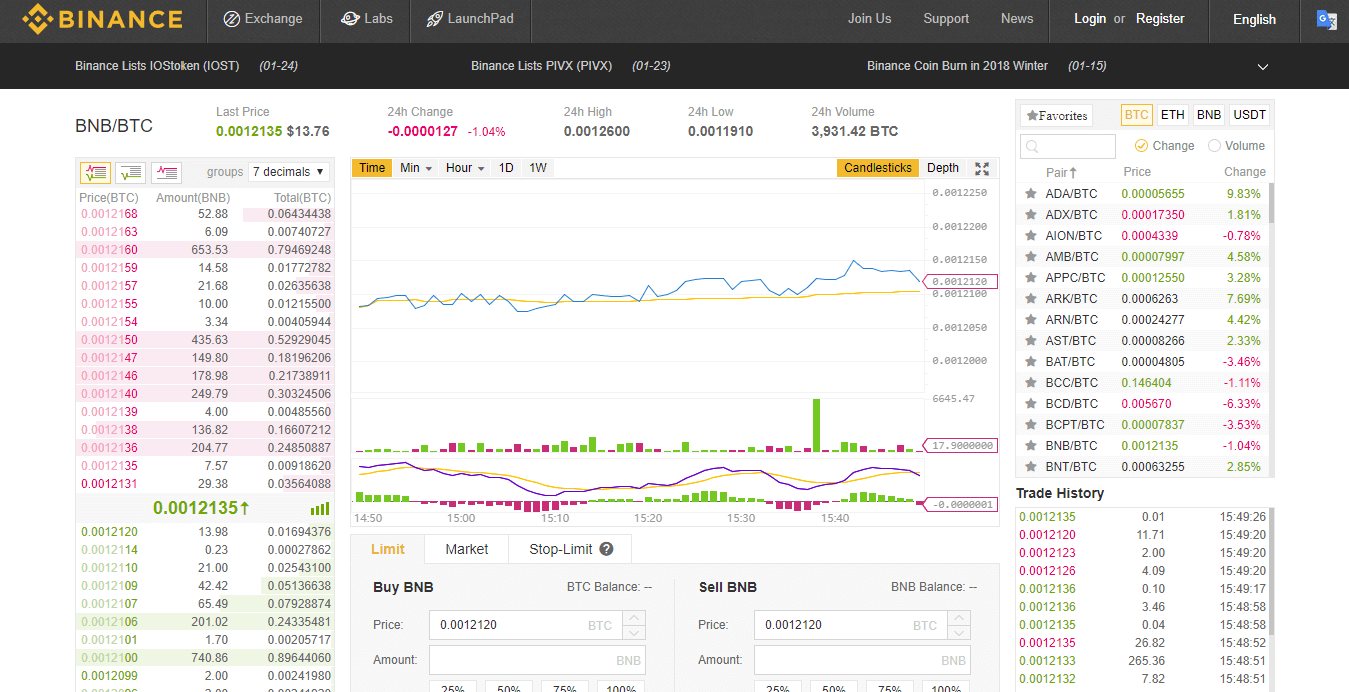Click the pair search field
The height and width of the screenshot is (692, 1349).
1068,146
